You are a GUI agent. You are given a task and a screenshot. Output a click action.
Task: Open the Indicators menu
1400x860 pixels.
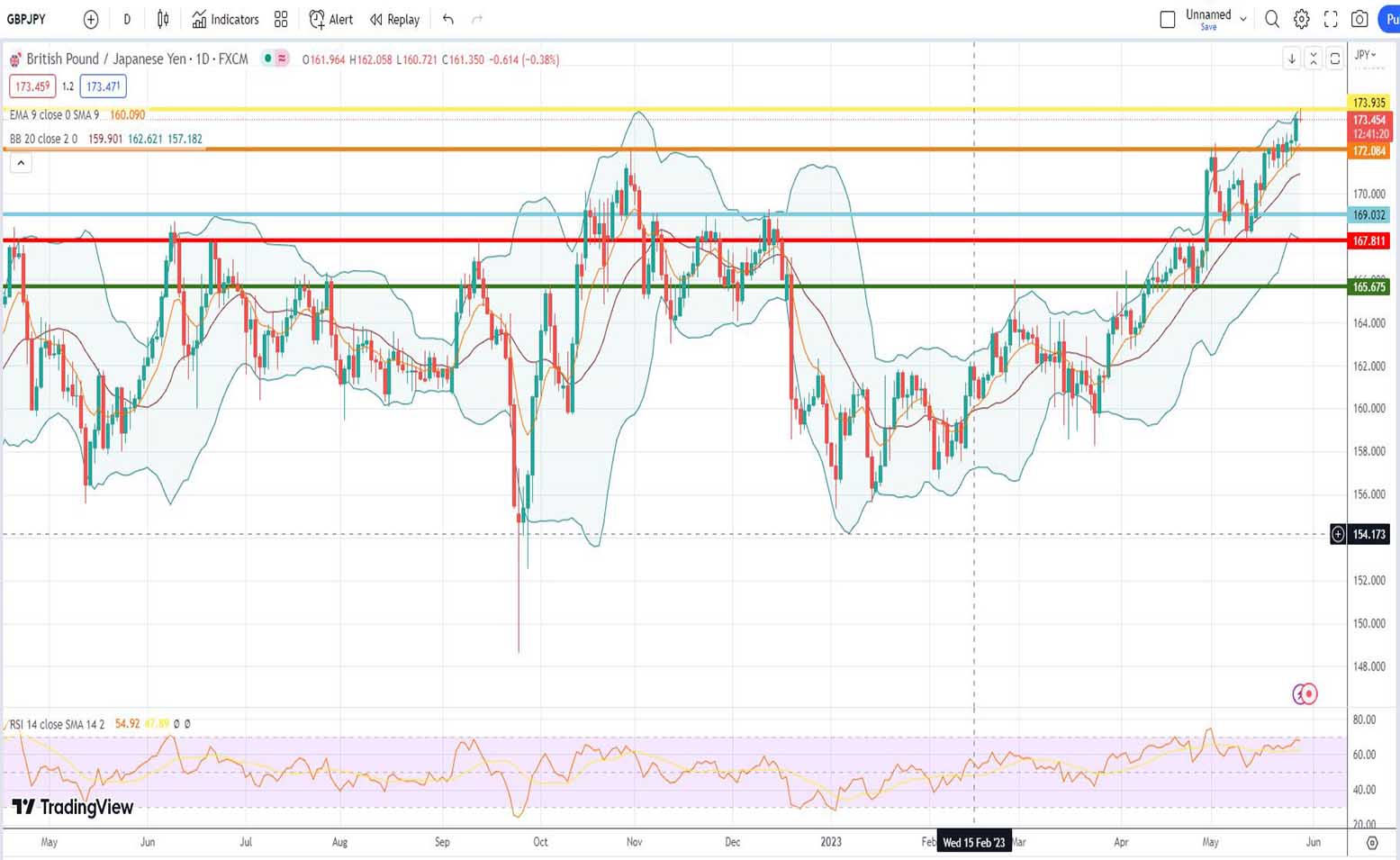tap(225, 19)
